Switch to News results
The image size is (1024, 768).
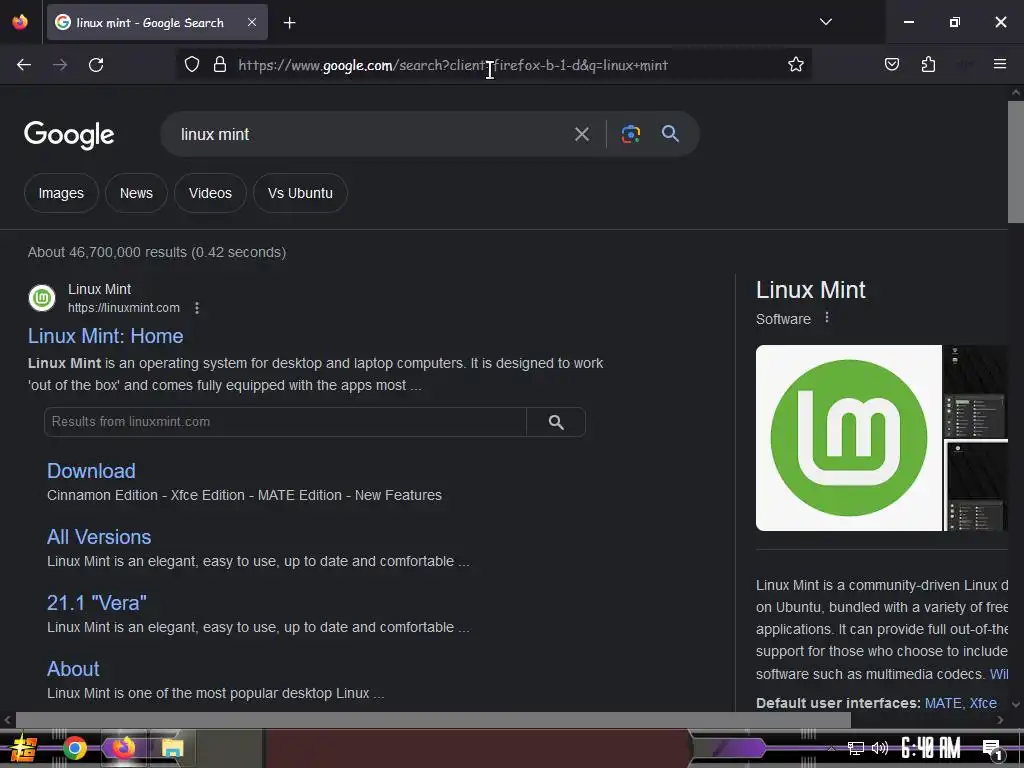click(x=136, y=193)
